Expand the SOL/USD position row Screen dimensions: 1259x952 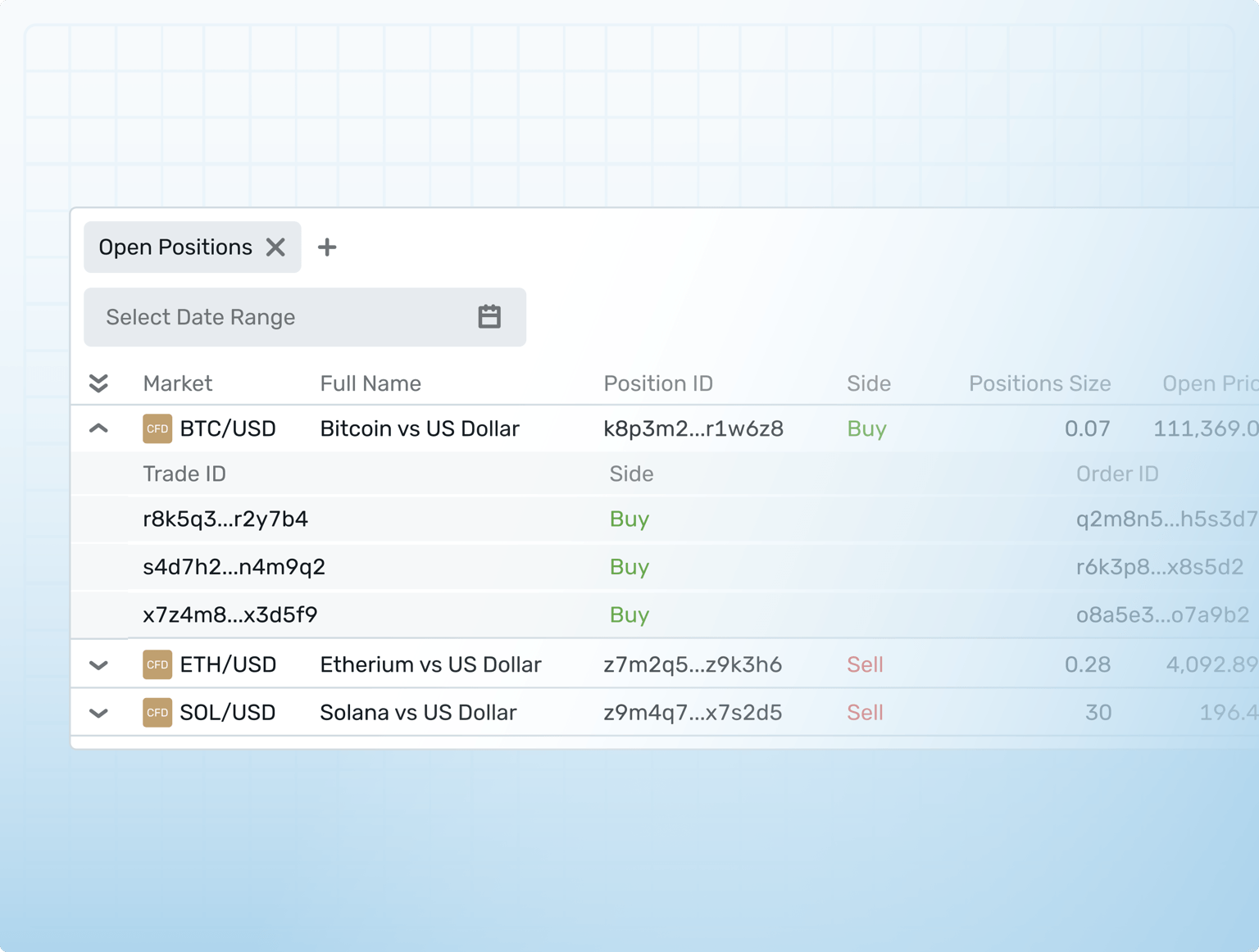coord(98,713)
